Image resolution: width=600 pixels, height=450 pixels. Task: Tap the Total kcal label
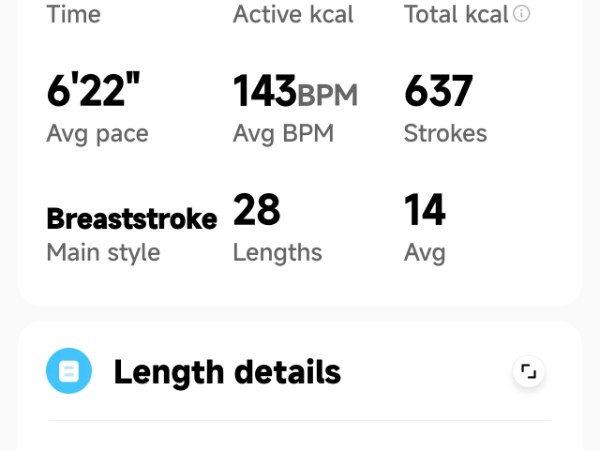457,15
